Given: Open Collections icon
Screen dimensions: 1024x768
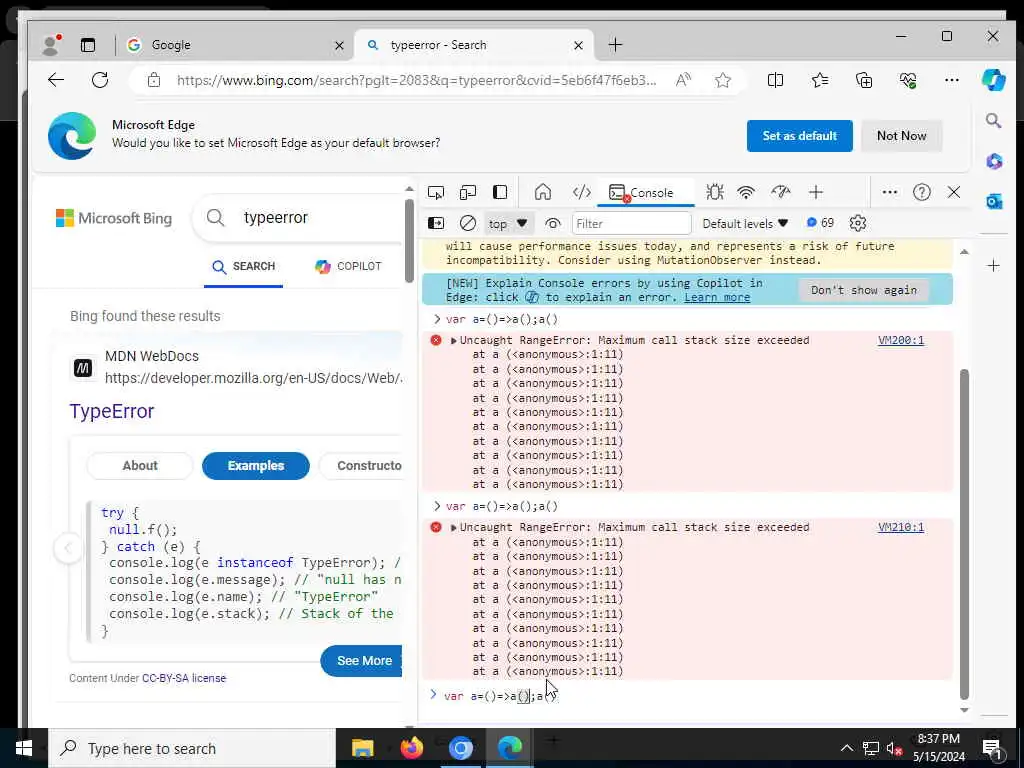Looking at the screenshot, I should (x=864, y=80).
